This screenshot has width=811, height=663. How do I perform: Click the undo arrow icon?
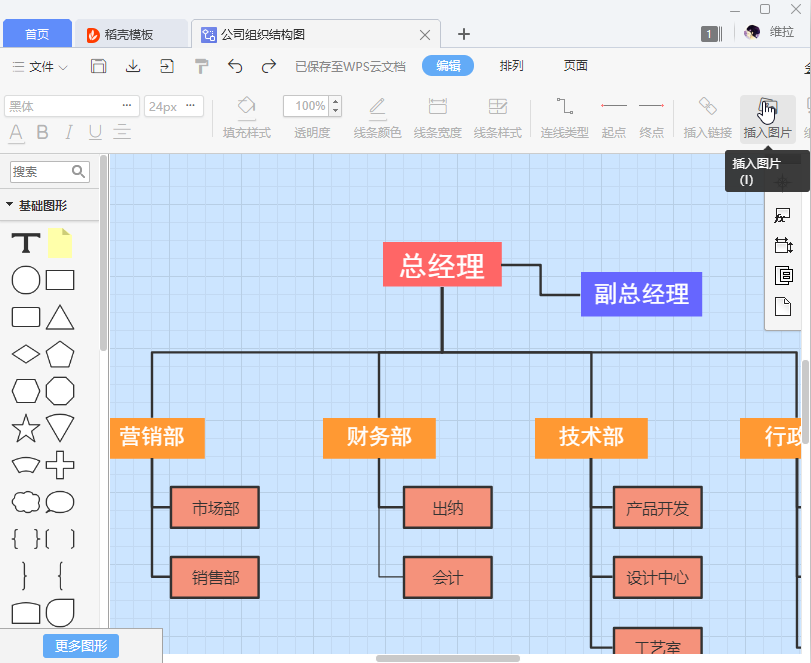pos(236,66)
